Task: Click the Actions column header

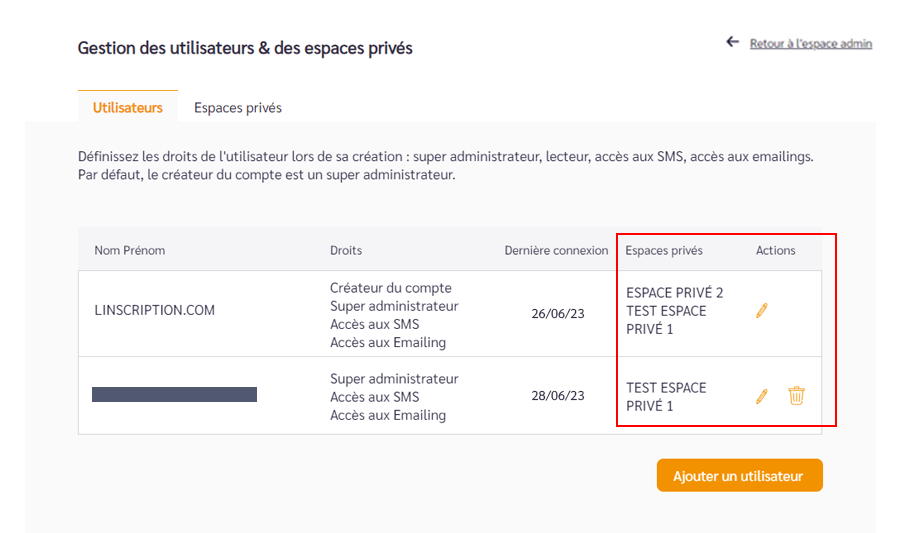Action: pyautogui.click(x=775, y=250)
